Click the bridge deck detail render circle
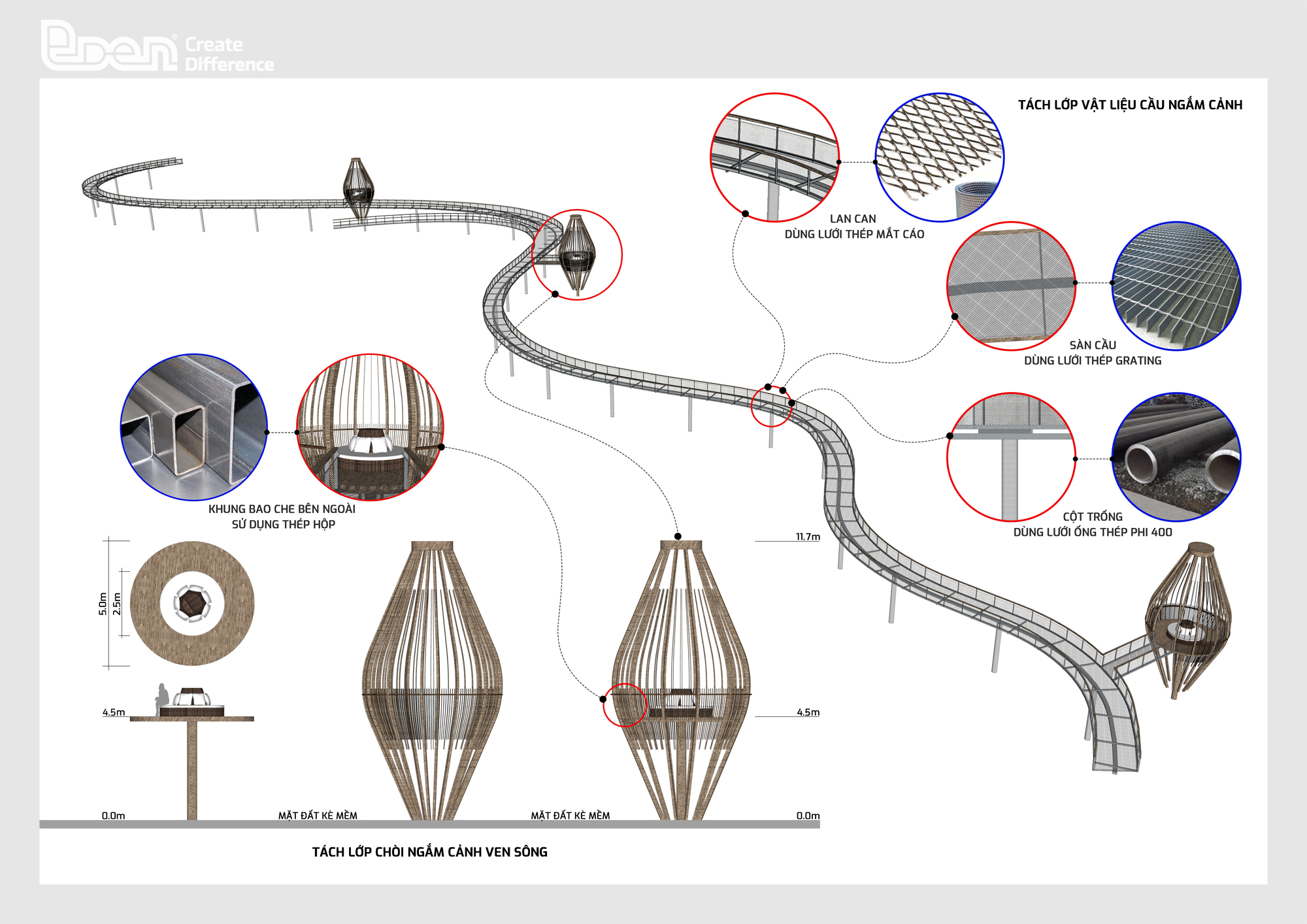1307x924 pixels. [1012, 286]
